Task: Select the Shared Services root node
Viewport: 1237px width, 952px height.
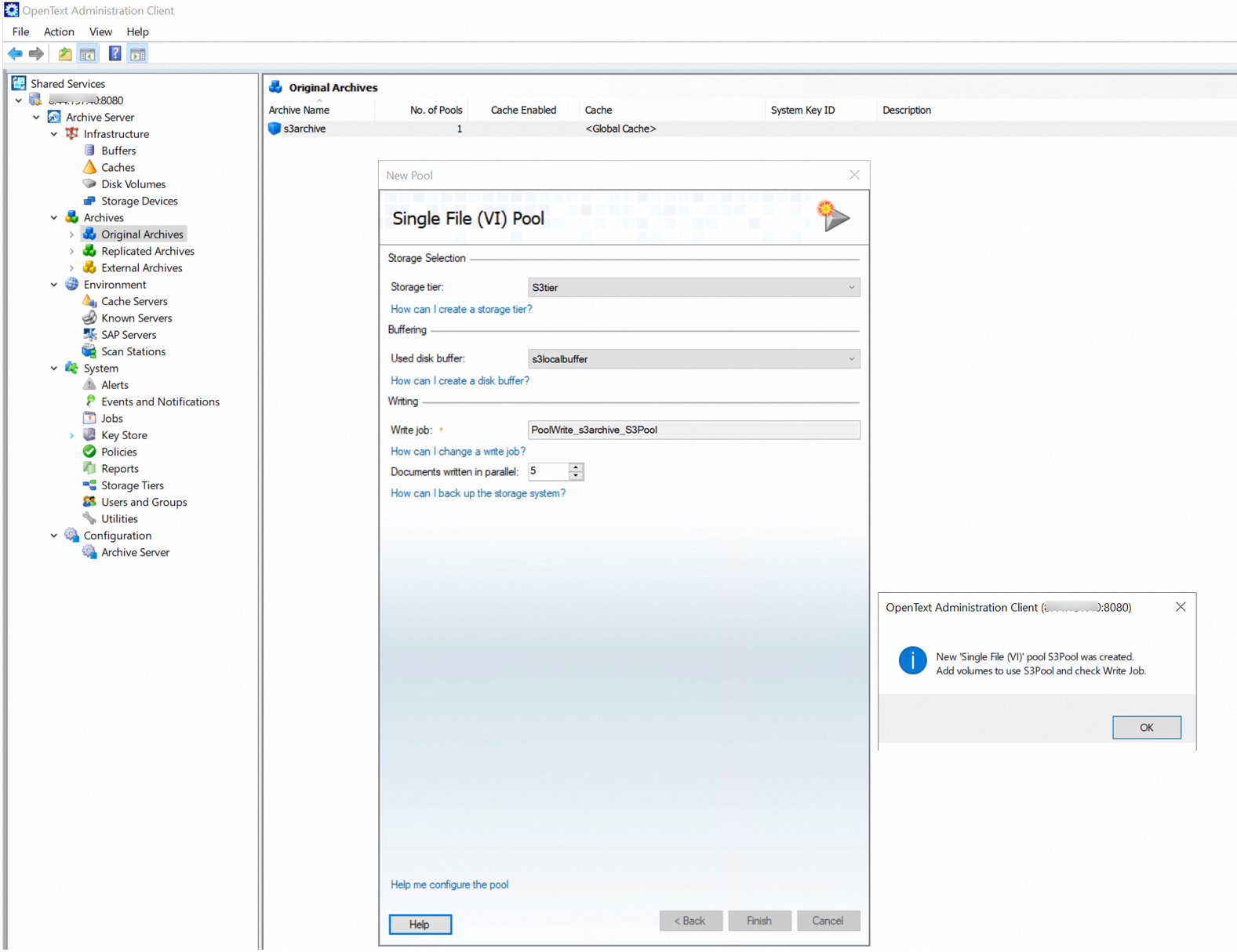Action: (x=67, y=84)
